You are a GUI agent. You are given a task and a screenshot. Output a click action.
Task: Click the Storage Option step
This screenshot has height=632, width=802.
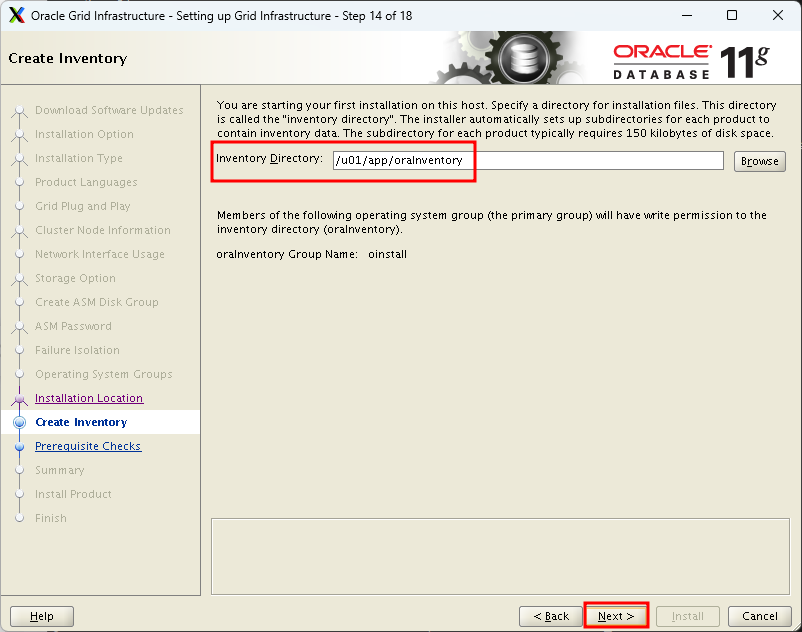(x=75, y=278)
